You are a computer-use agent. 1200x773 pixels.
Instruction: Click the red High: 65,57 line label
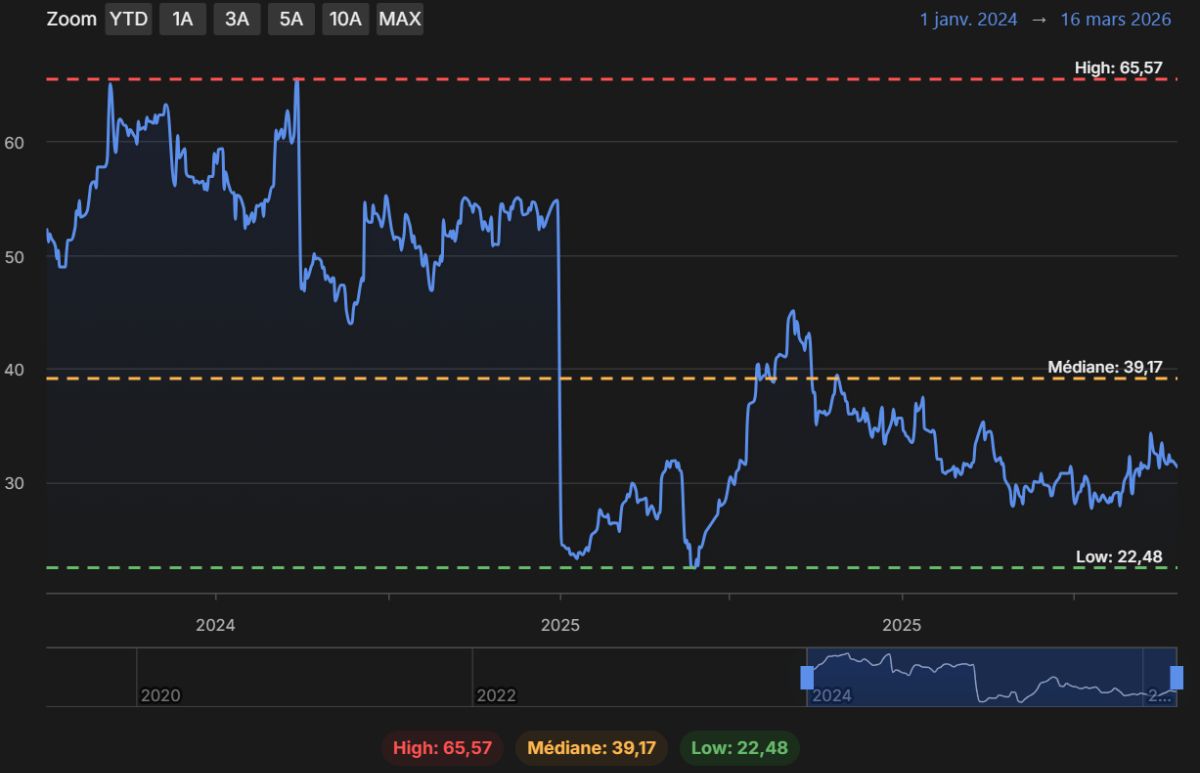point(1119,67)
